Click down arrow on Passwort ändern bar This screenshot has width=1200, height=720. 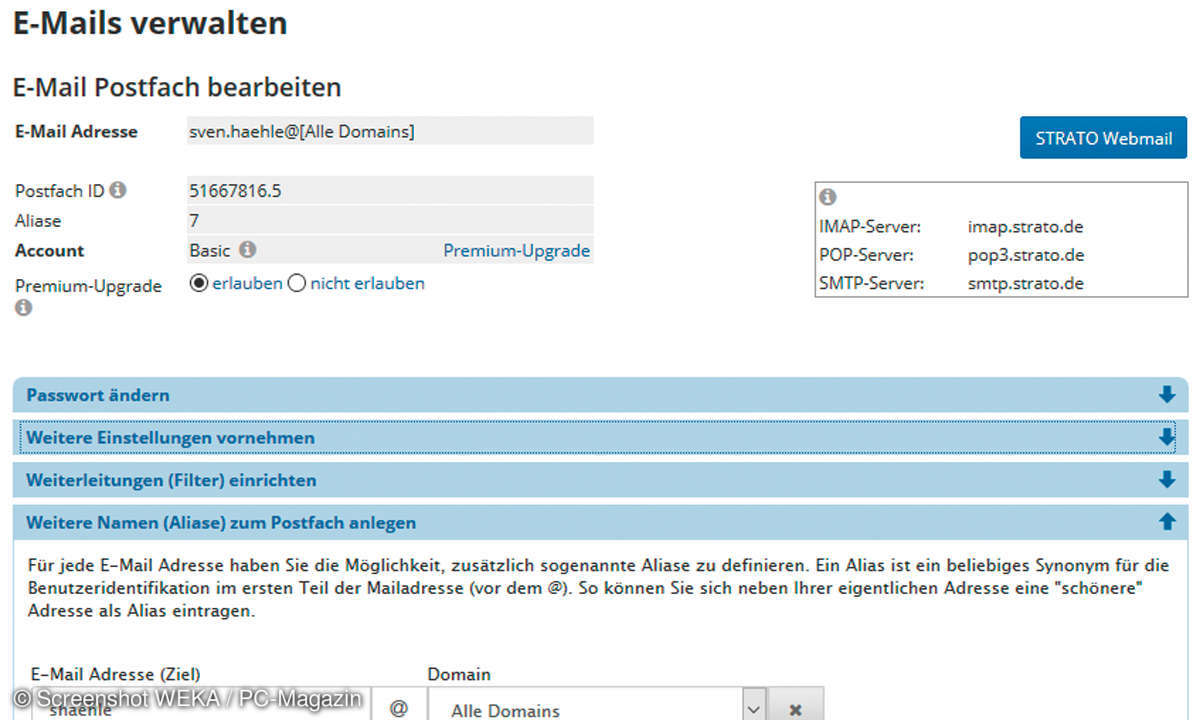pyautogui.click(x=1166, y=395)
